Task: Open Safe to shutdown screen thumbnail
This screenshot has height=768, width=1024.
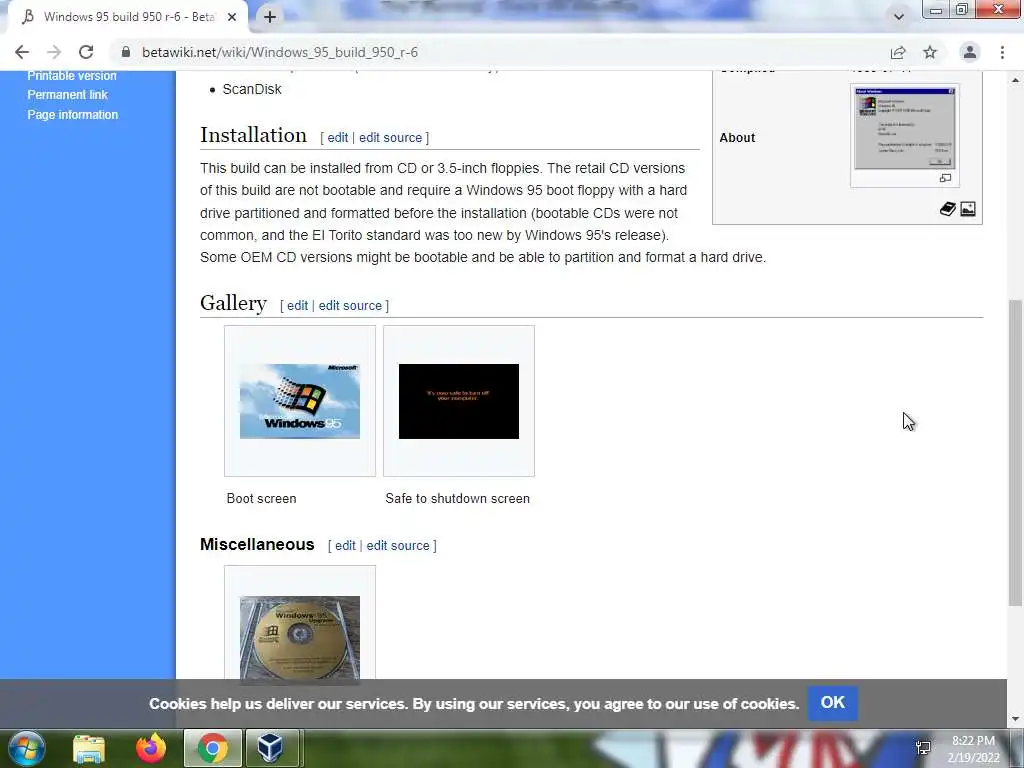Action: coord(459,401)
